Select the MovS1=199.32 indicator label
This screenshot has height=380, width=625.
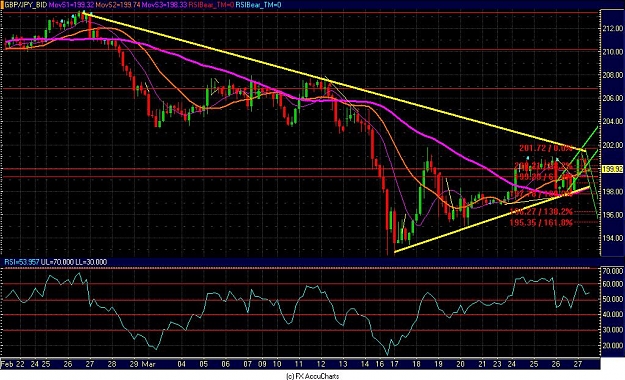(x=71, y=5)
